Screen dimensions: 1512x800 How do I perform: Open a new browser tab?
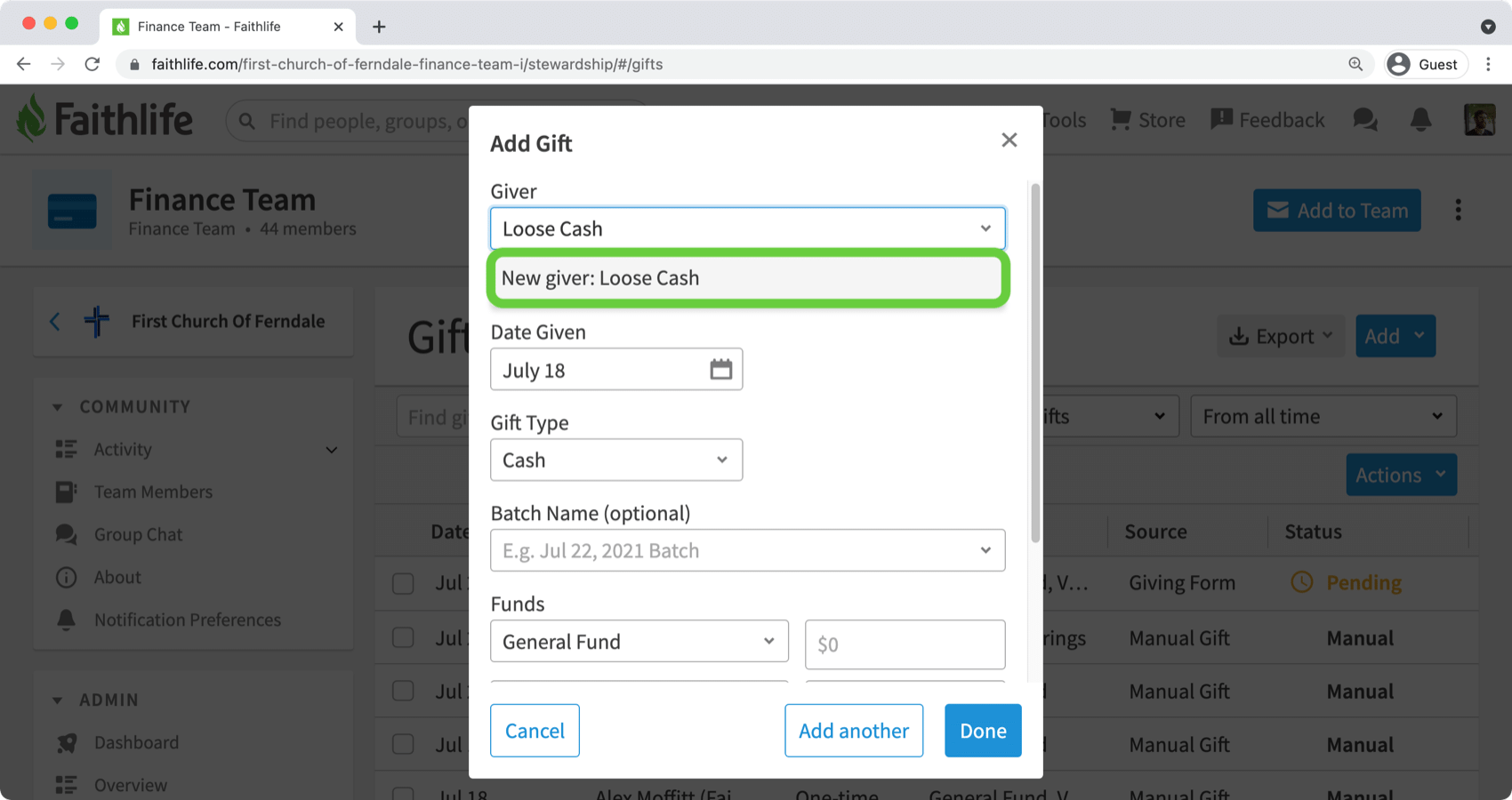coord(379,27)
